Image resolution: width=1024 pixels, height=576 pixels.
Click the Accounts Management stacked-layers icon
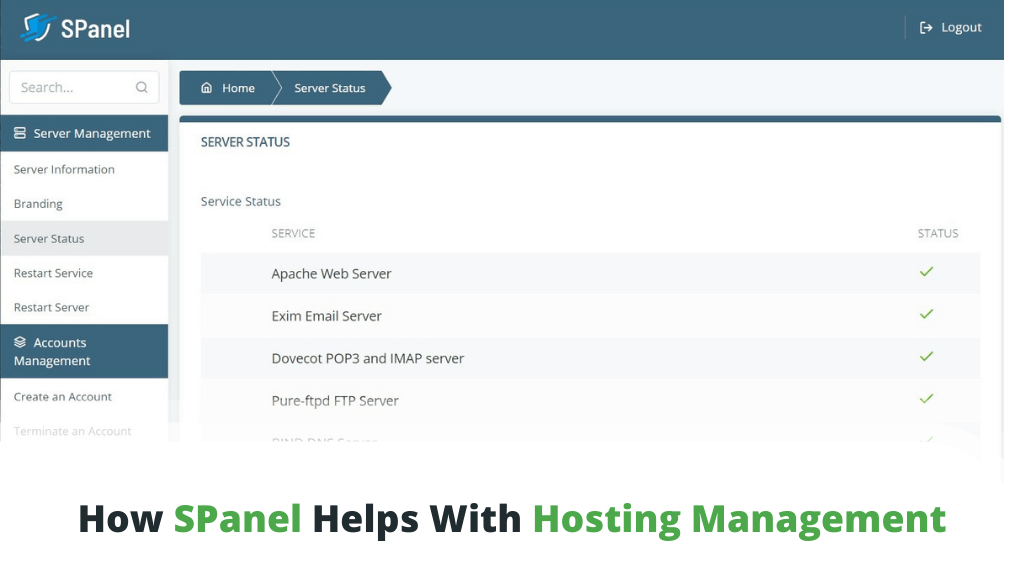click(20, 342)
